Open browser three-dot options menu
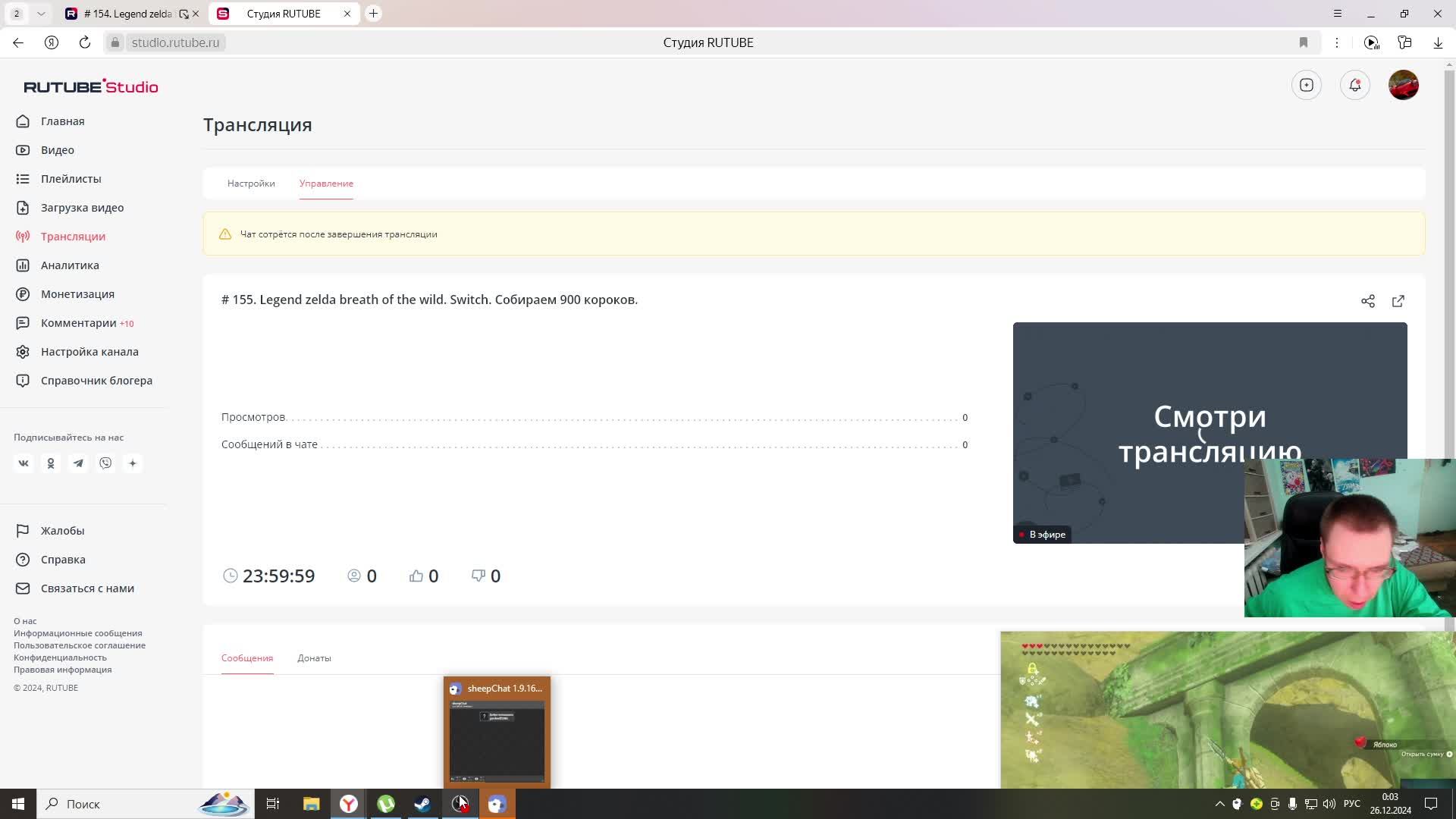 pos(1336,42)
